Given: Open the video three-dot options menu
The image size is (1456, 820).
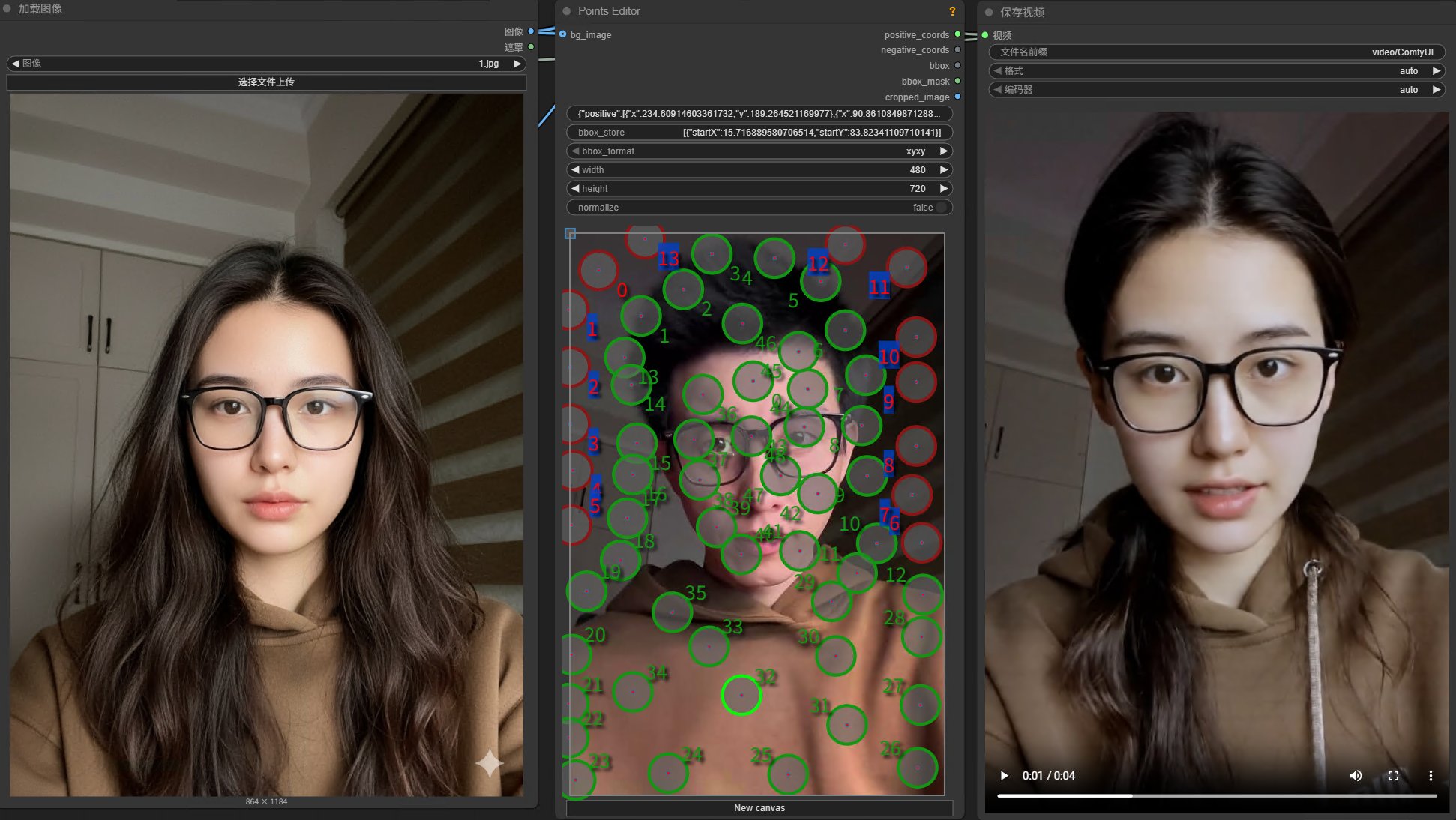Looking at the screenshot, I should pyautogui.click(x=1431, y=775).
